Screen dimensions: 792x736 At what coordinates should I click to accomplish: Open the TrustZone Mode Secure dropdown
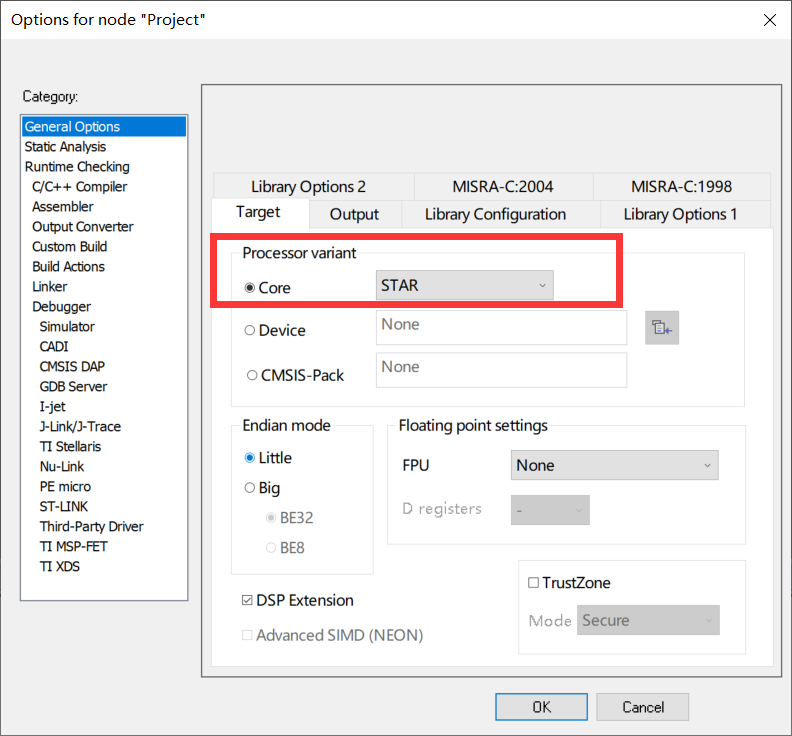tap(649, 620)
